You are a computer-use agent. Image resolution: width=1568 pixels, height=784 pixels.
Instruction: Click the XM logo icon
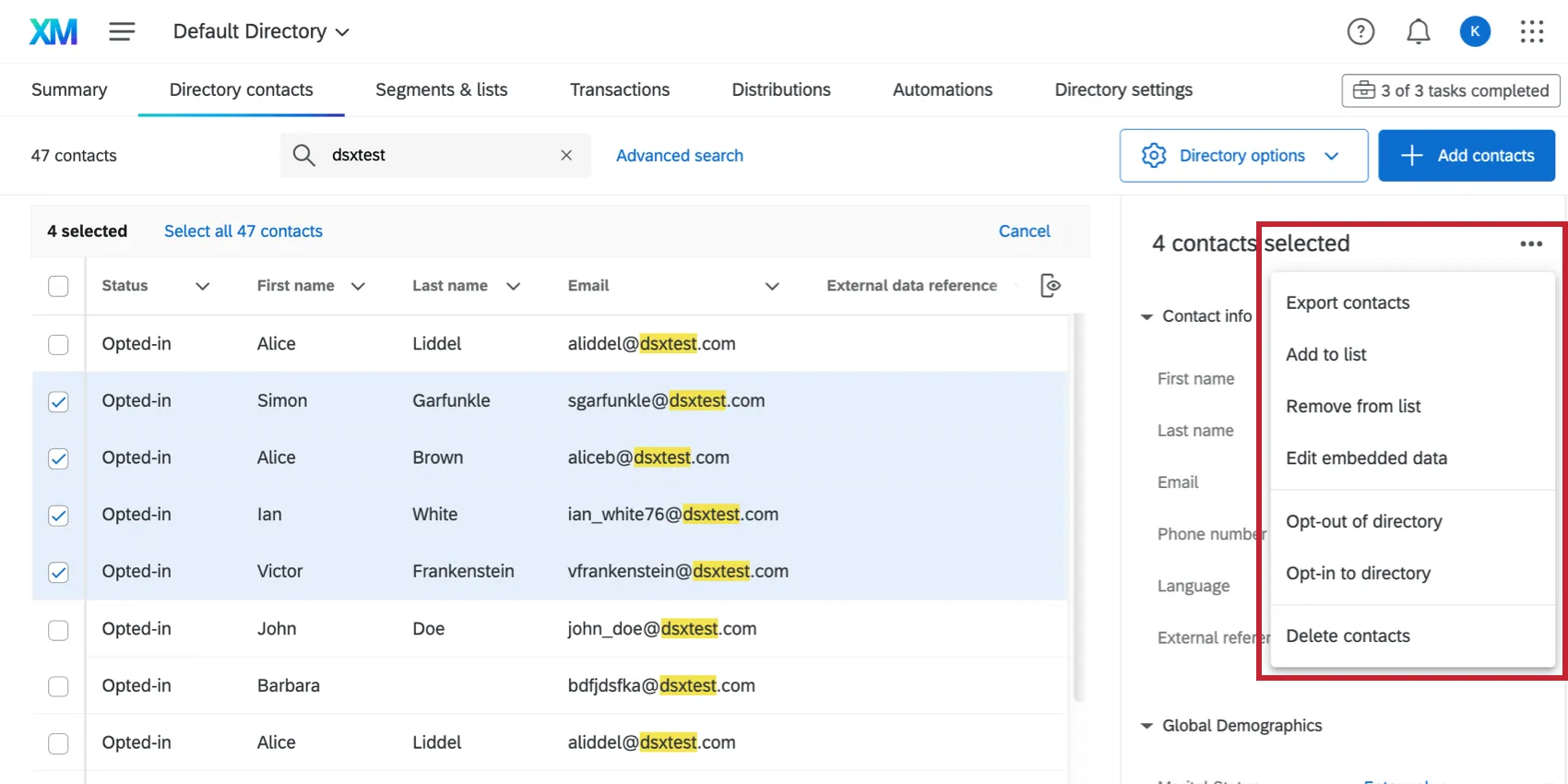[x=53, y=32]
